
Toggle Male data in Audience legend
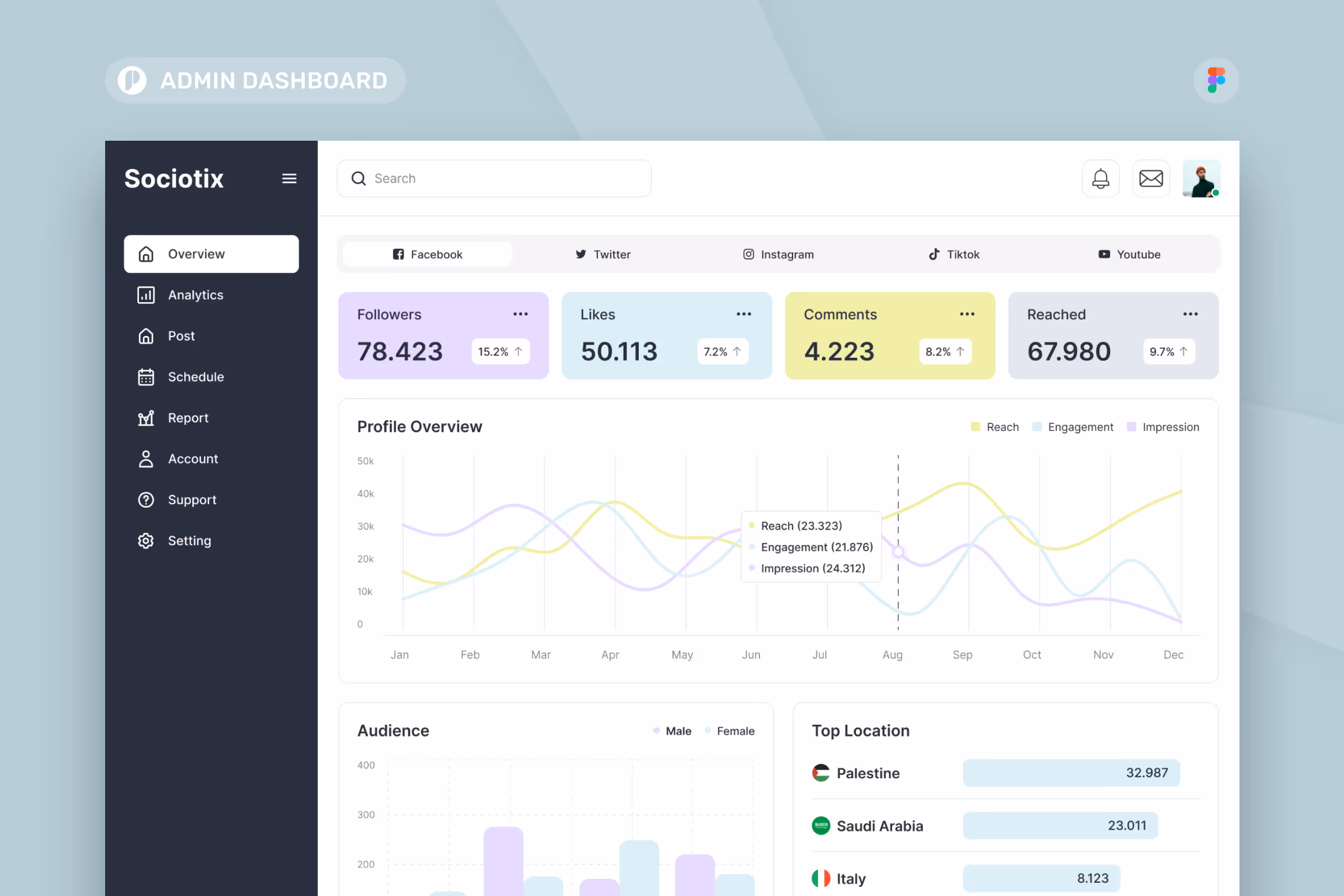pyautogui.click(x=672, y=731)
